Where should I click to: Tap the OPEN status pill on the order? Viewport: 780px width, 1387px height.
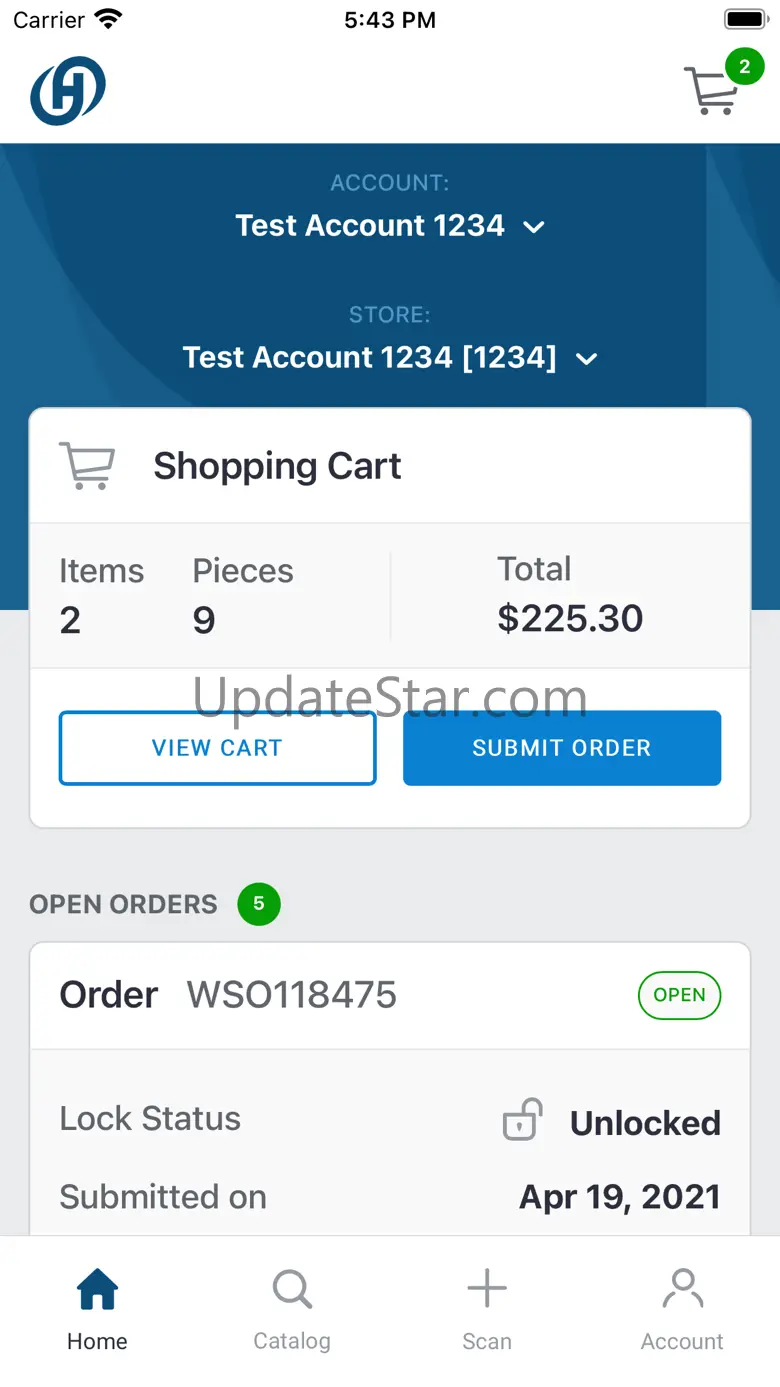[679, 995]
